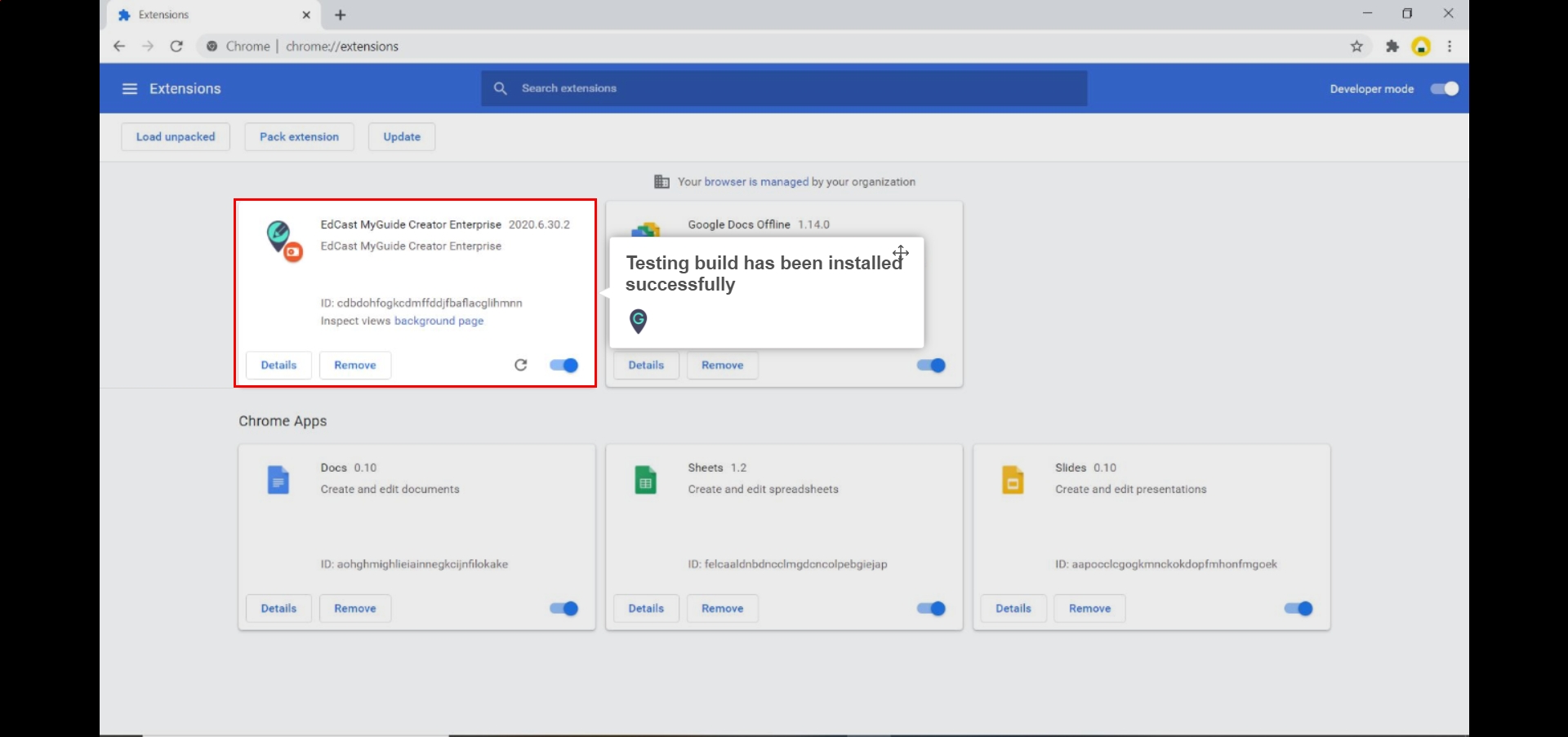Remove the Google Docs Offline extension

click(x=723, y=365)
